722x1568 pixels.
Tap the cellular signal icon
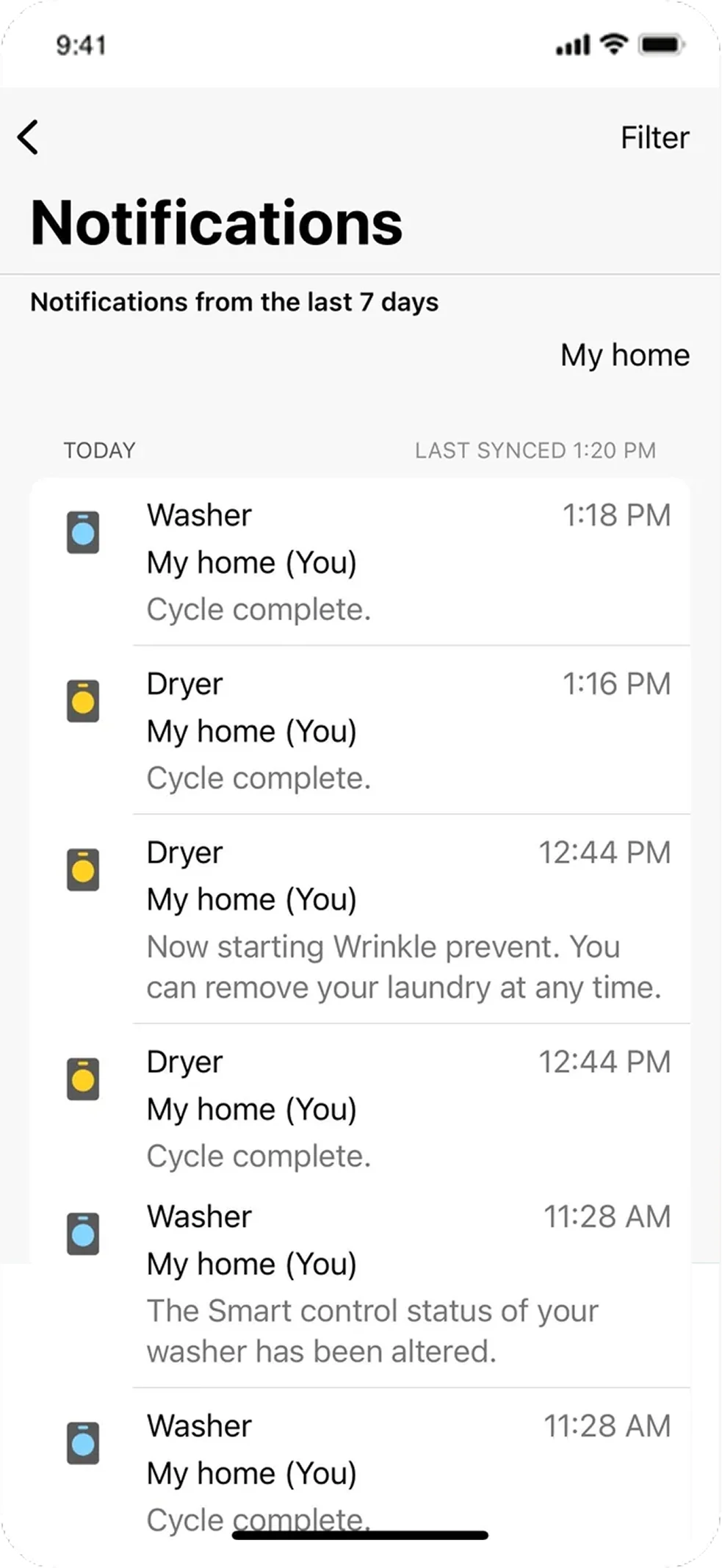coord(573,46)
